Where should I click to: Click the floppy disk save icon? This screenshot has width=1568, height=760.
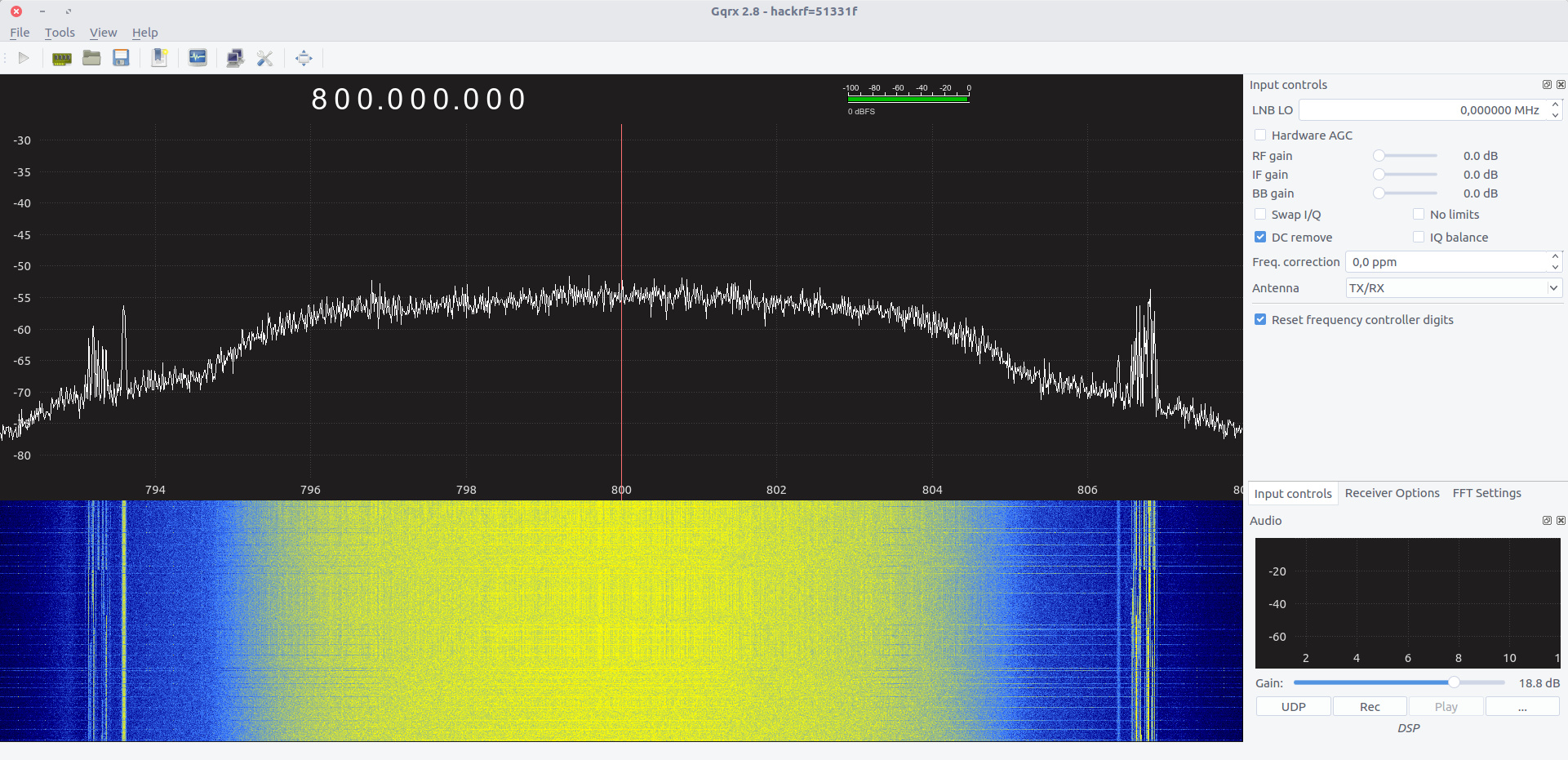tap(121, 58)
